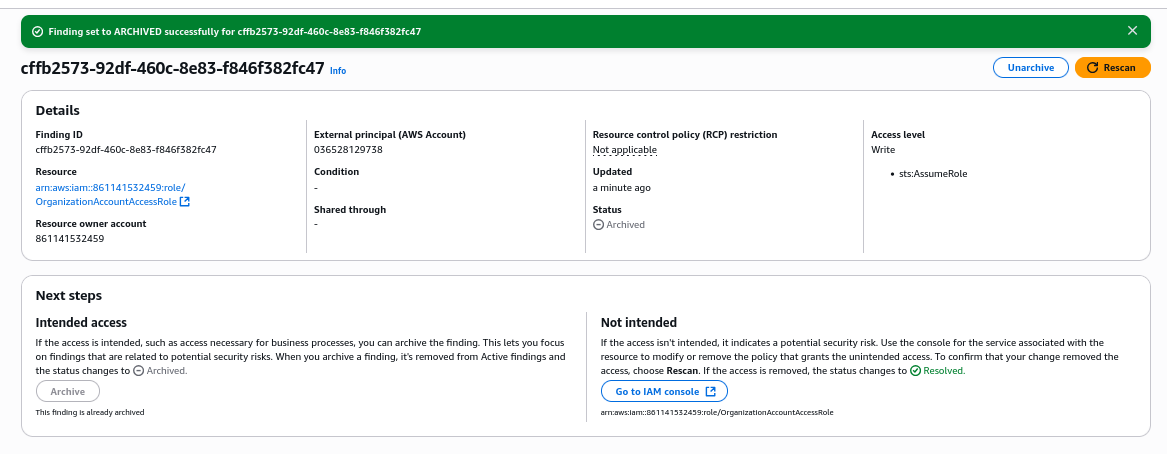The image size is (1167, 454).
Task: Click the Rescan button
Action: (x=1112, y=68)
